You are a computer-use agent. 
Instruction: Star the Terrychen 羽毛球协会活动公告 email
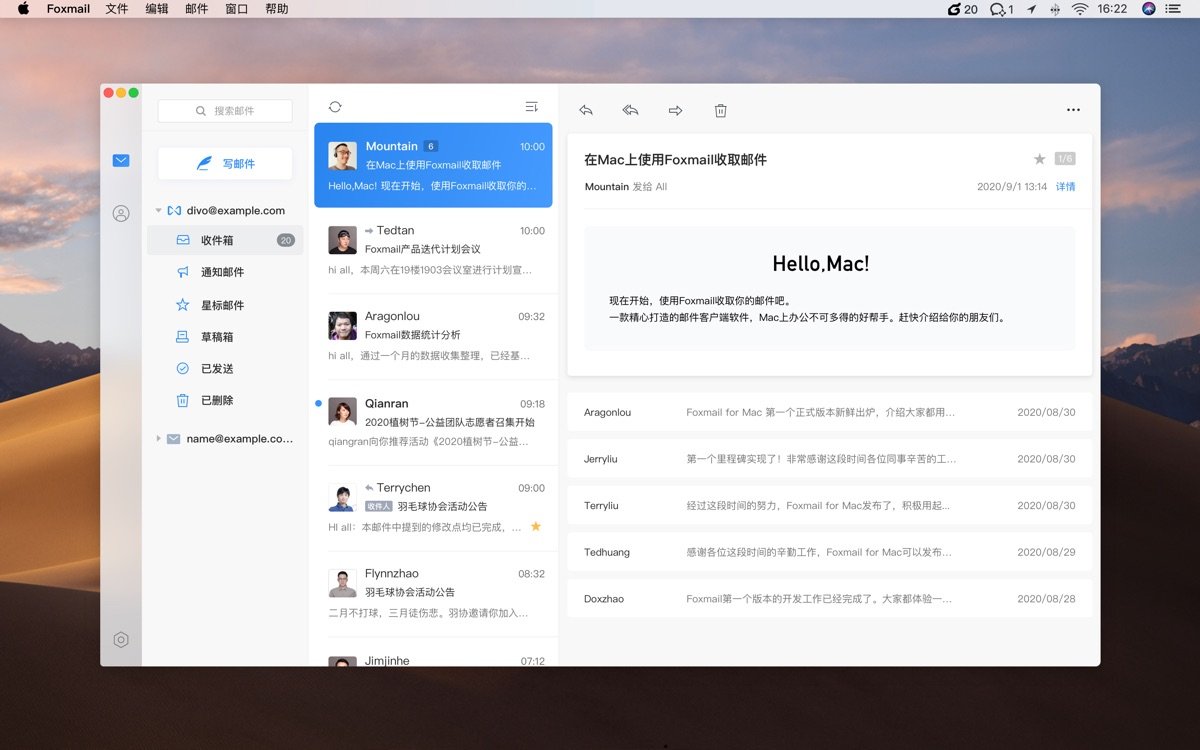[x=536, y=525]
